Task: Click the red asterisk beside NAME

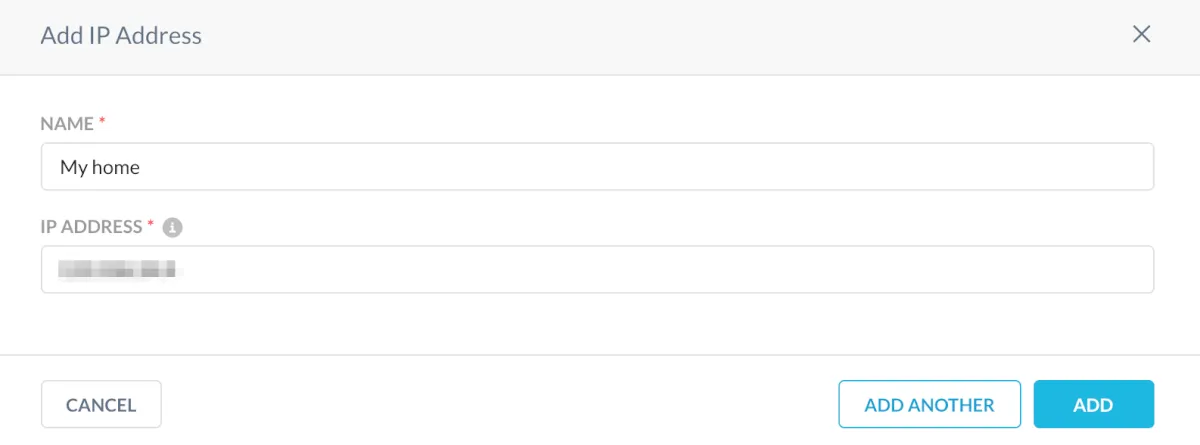Action: [x=101, y=123]
